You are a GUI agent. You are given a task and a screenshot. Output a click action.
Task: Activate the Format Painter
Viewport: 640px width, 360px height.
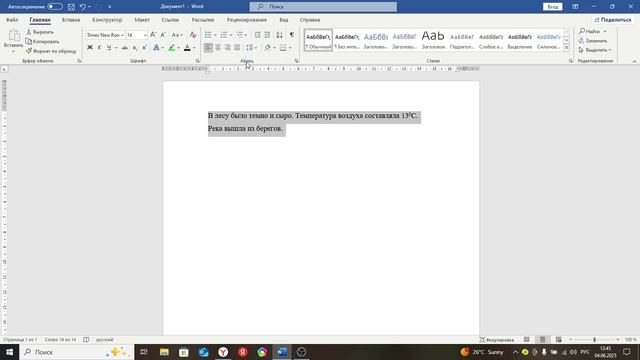coord(51,51)
